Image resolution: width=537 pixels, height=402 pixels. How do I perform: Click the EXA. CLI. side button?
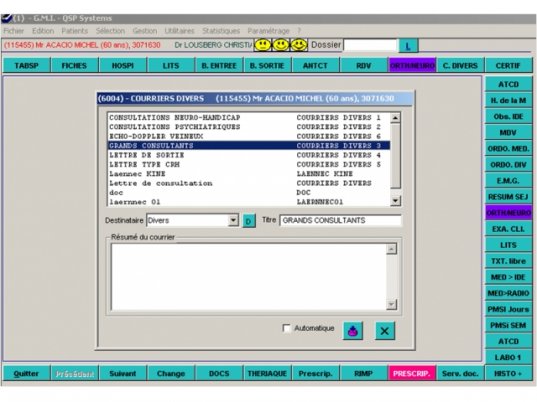[x=509, y=229]
